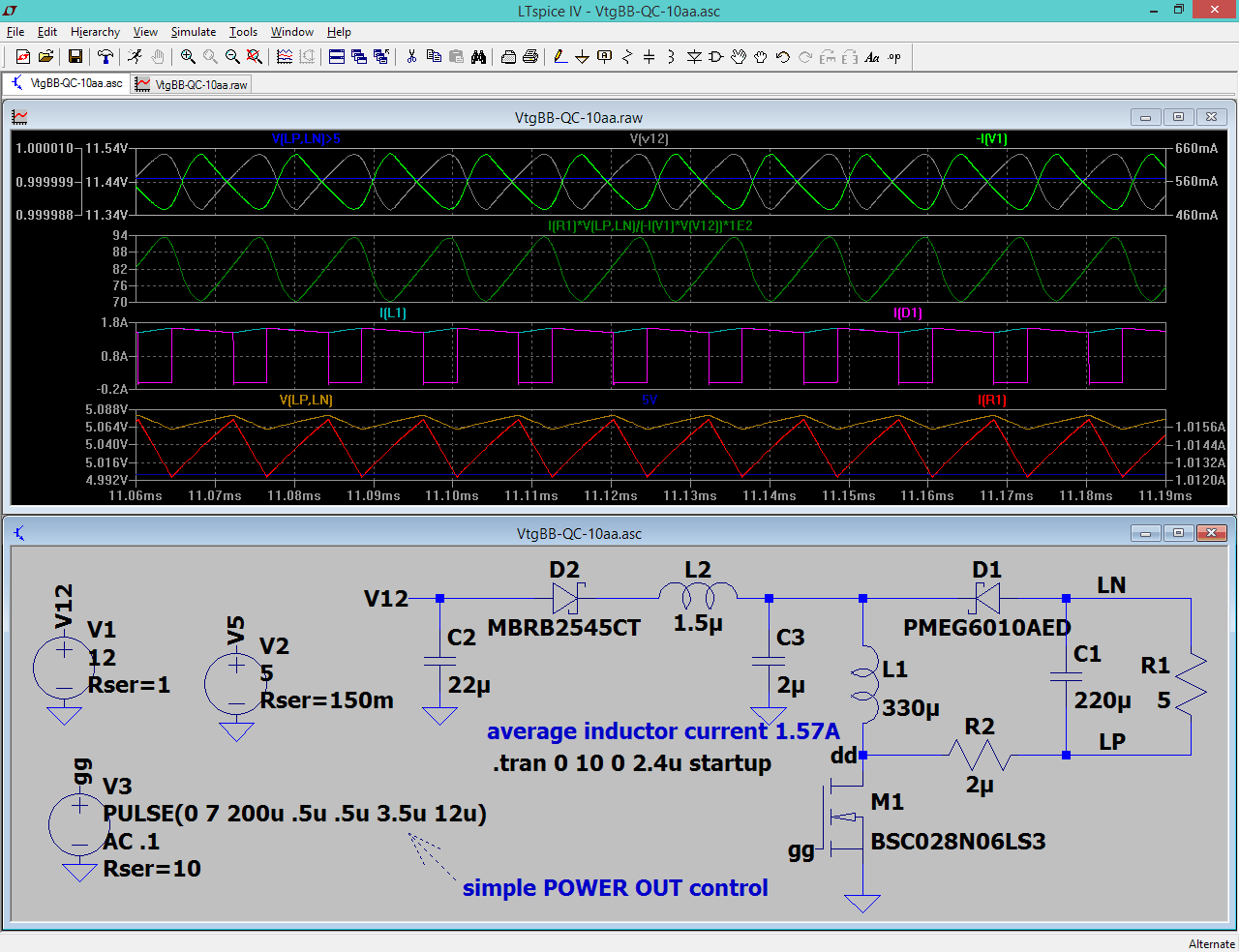Image resolution: width=1239 pixels, height=952 pixels.
Task: Place a capacitor component
Action: 650,57
